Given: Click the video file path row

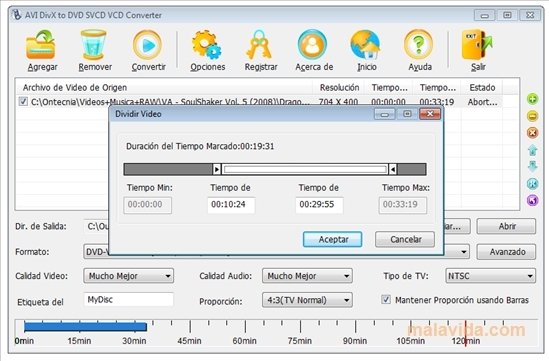Looking at the screenshot, I should (x=170, y=102).
